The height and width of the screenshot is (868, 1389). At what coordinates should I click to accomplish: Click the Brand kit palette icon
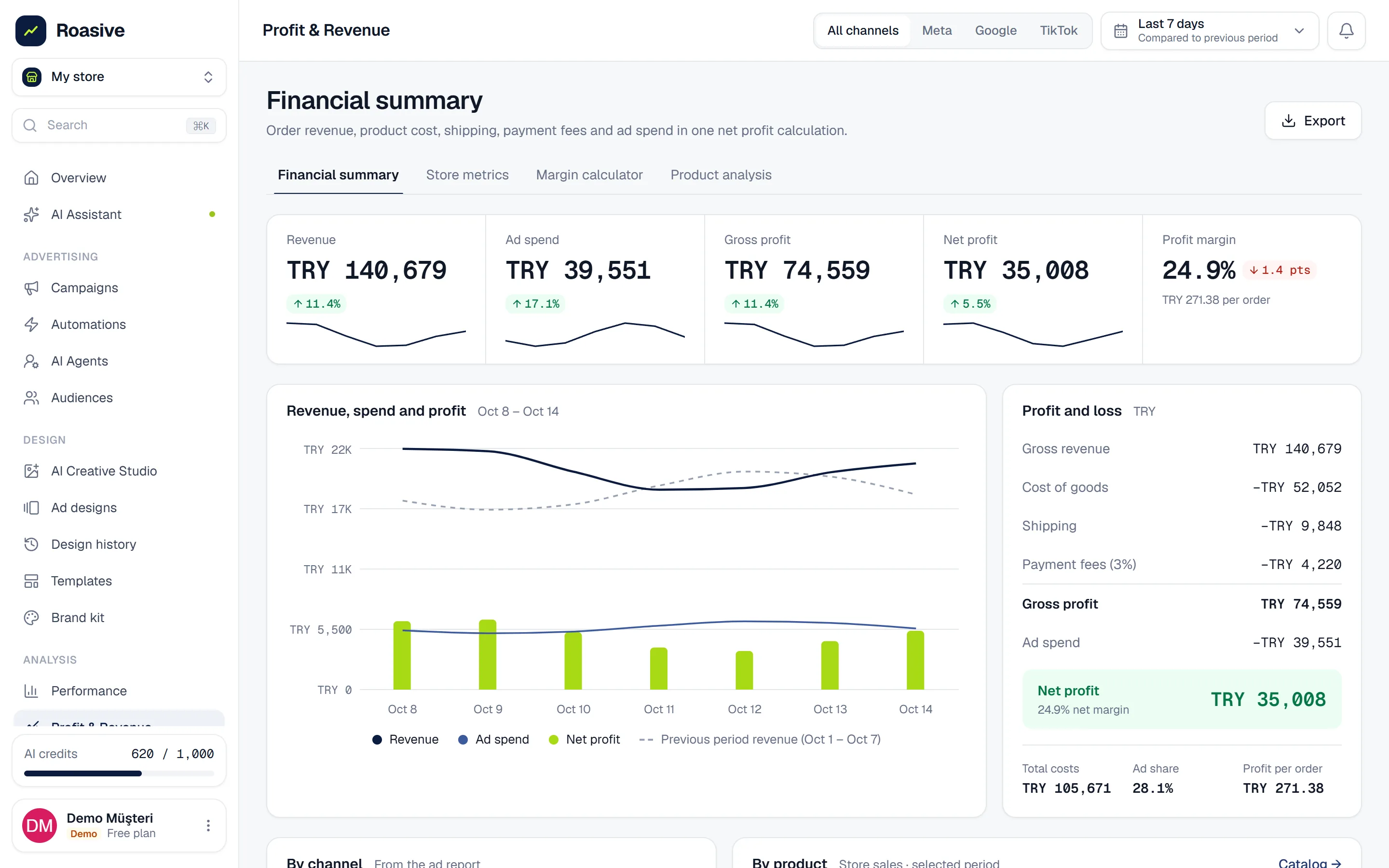[x=31, y=618]
